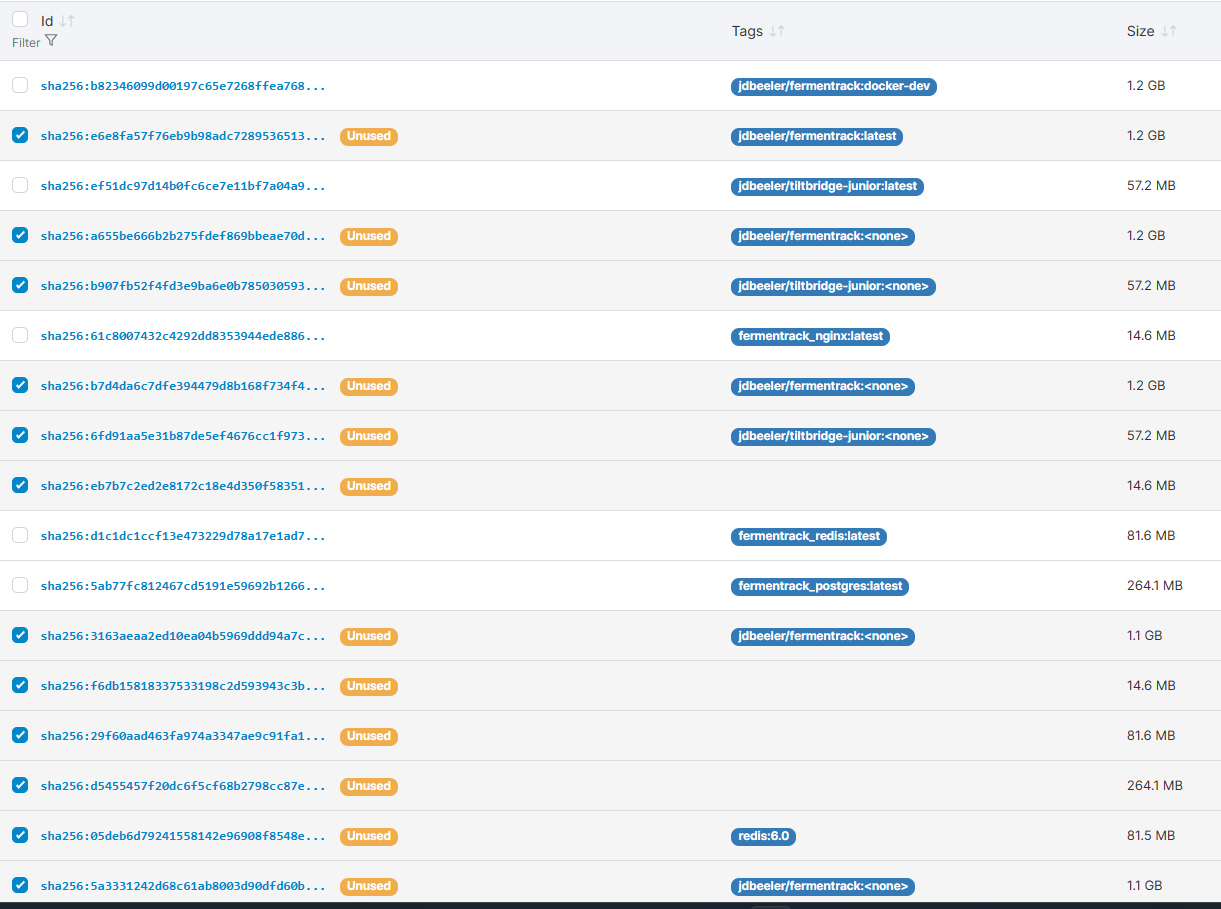Click the redis:6.0 tag
This screenshot has width=1221, height=909.
tap(763, 836)
